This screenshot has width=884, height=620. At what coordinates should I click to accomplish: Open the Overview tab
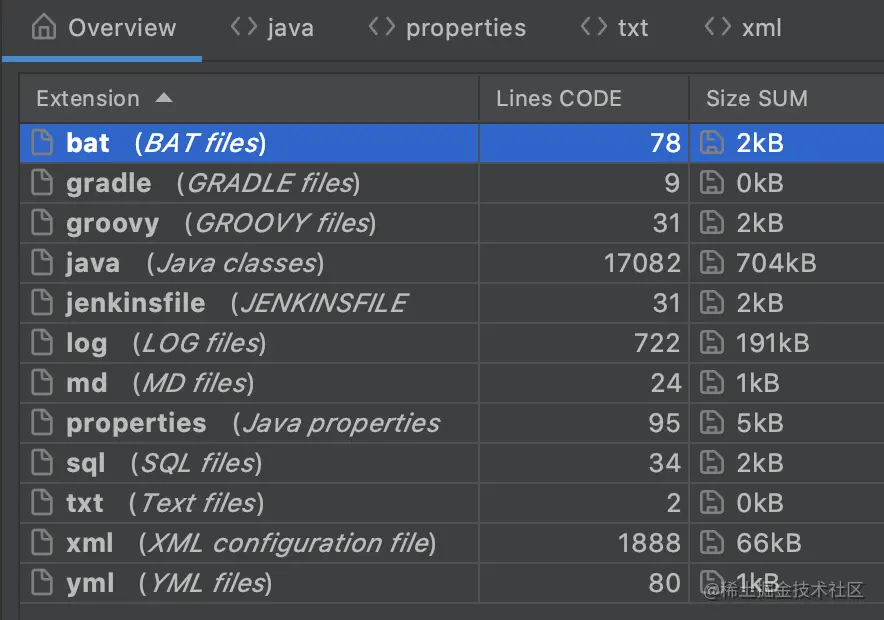pos(103,28)
